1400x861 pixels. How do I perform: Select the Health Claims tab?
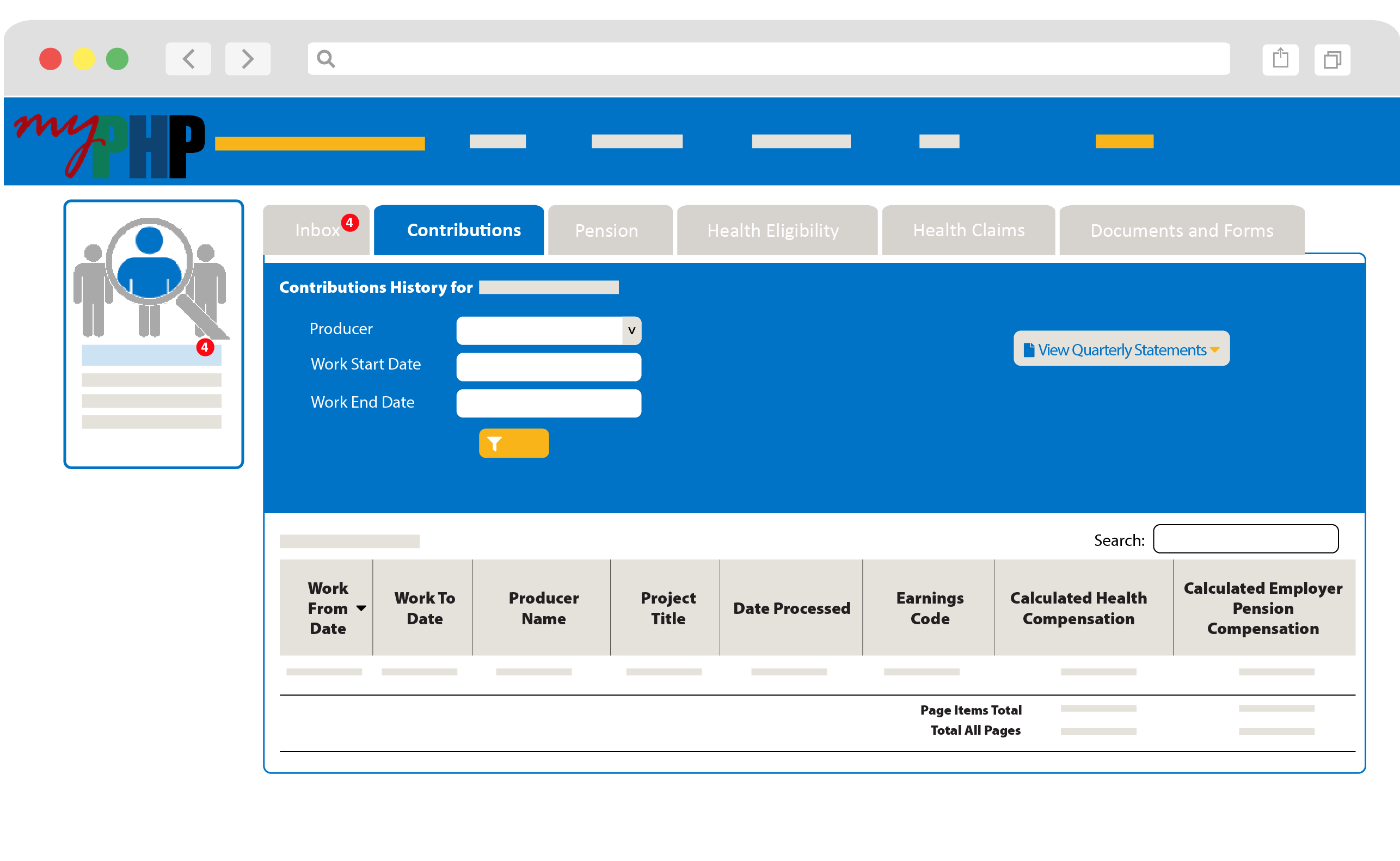(x=968, y=230)
